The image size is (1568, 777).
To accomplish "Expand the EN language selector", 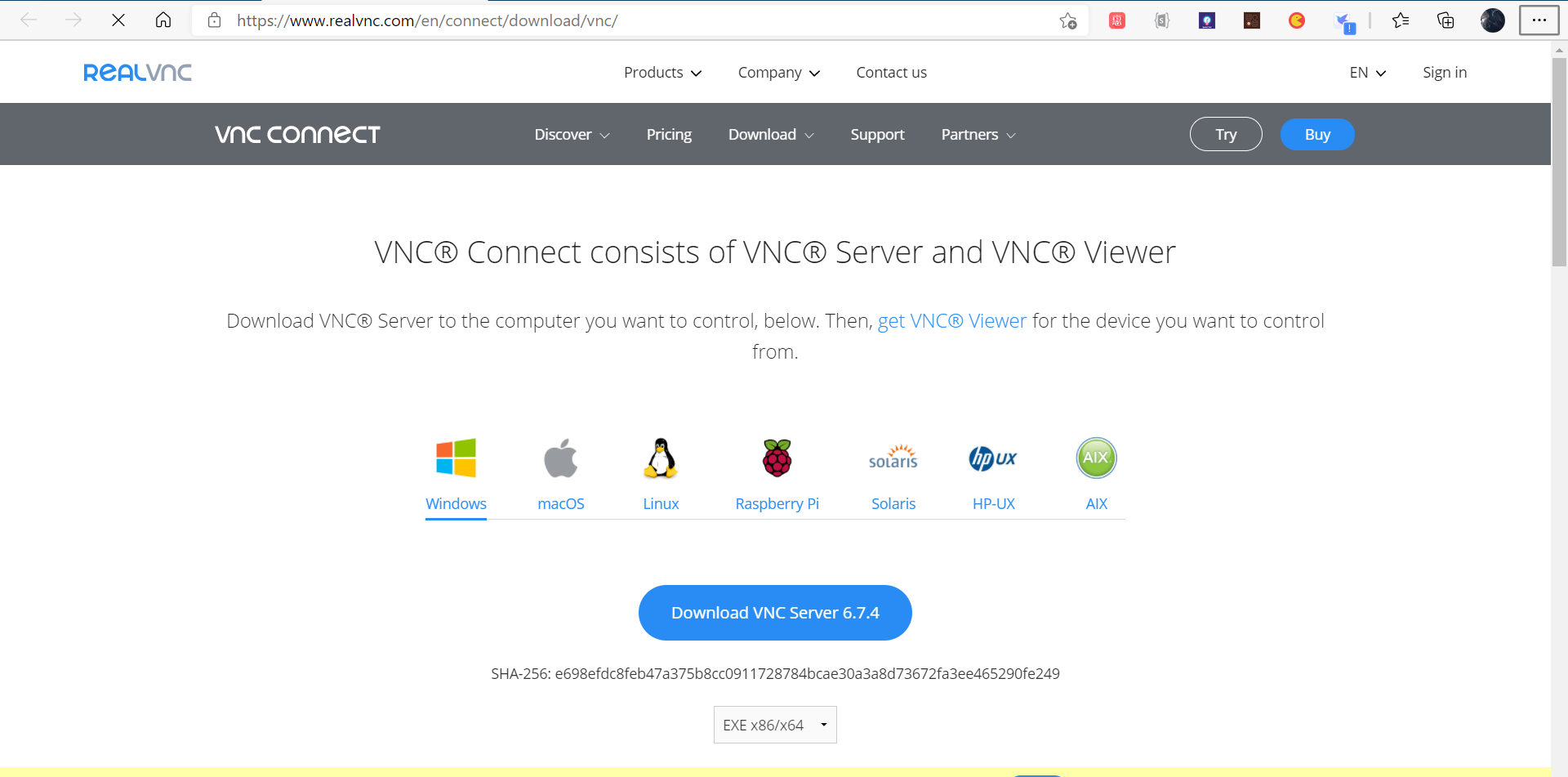I will coord(1365,72).
